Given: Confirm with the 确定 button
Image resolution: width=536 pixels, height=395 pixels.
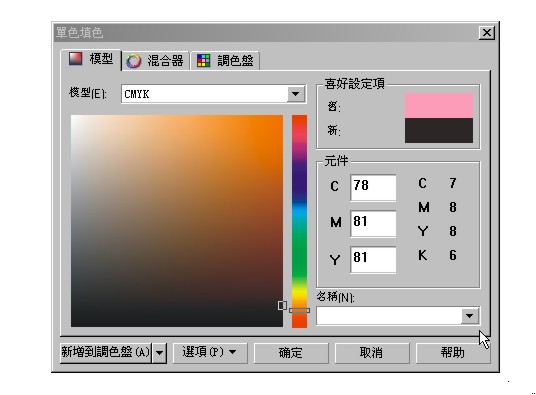Looking at the screenshot, I should [291, 352].
